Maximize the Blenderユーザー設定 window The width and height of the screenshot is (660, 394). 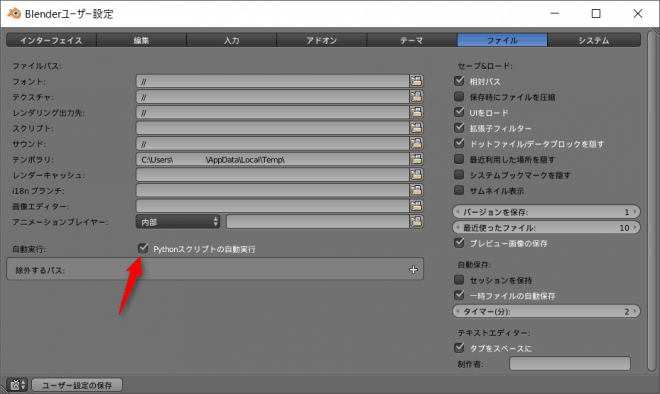tap(596, 13)
